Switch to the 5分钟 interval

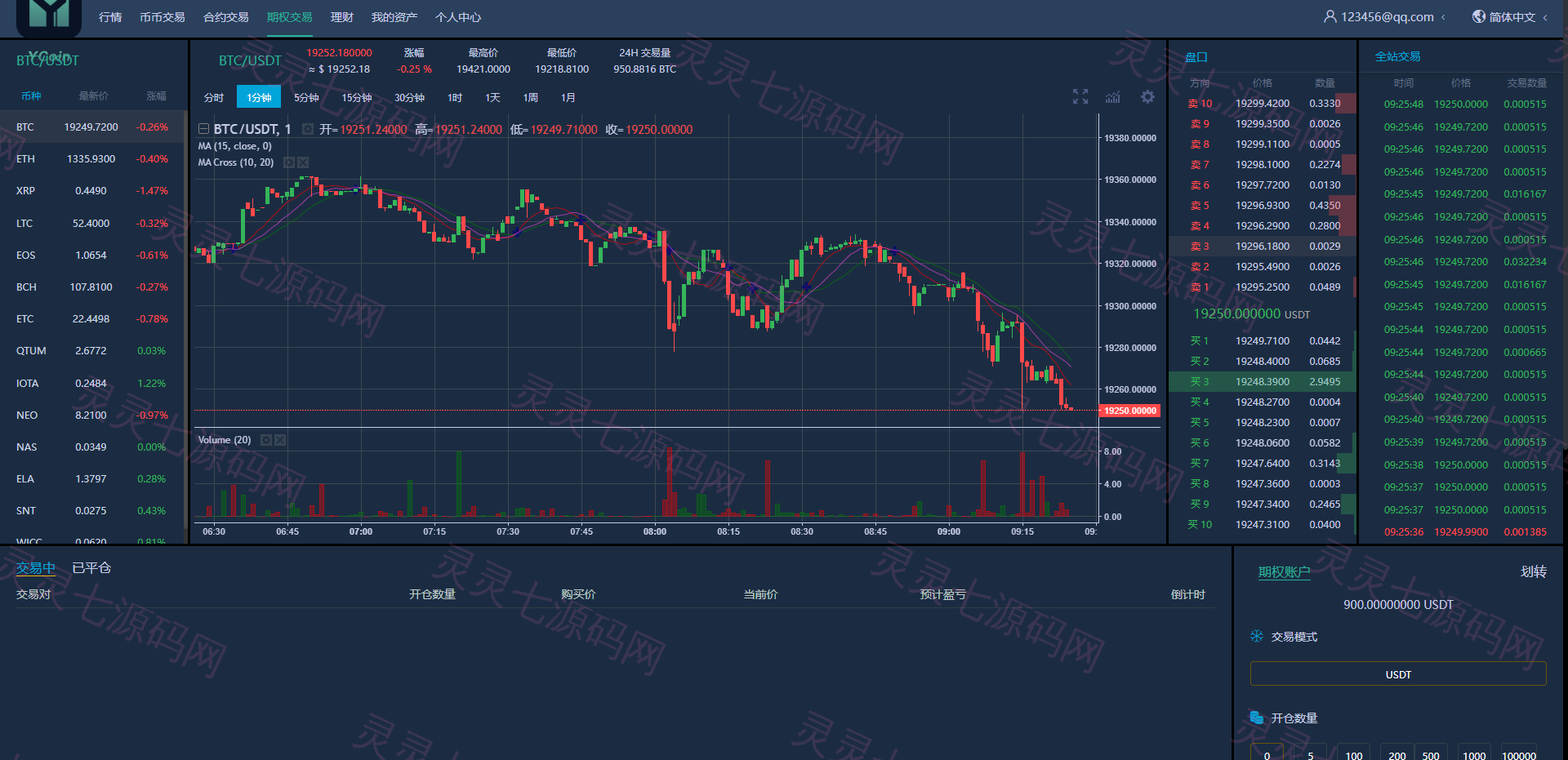(306, 97)
